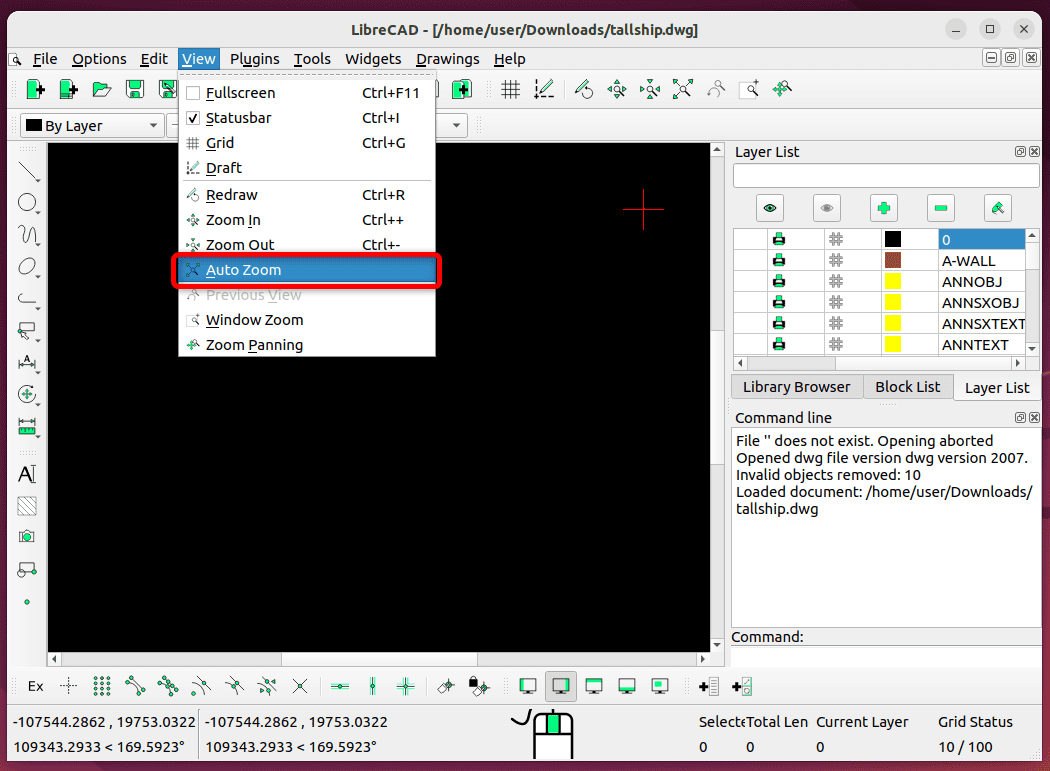Image resolution: width=1050 pixels, height=771 pixels.
Task: Choose Zoom Panning from View menu
Action: point(307,345)
